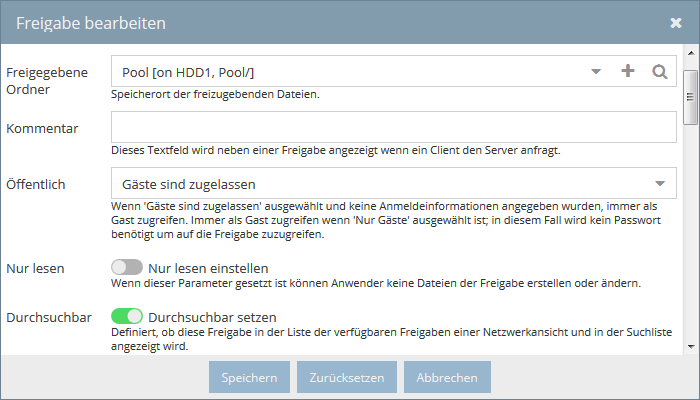Click the scrollbar track below the thumb

click(x=691, y=232)
